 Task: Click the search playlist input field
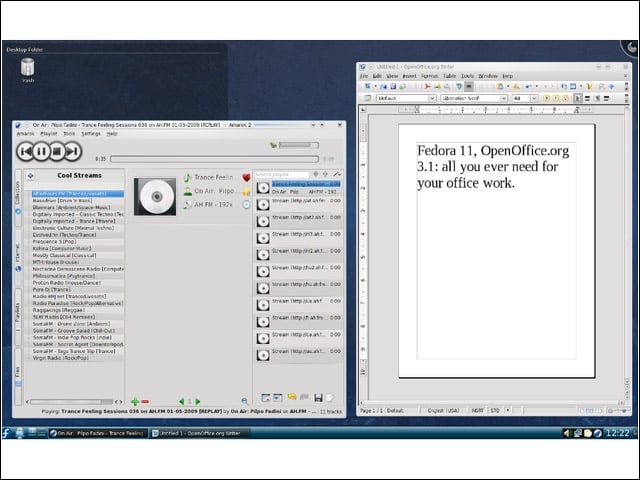(282, 174)
